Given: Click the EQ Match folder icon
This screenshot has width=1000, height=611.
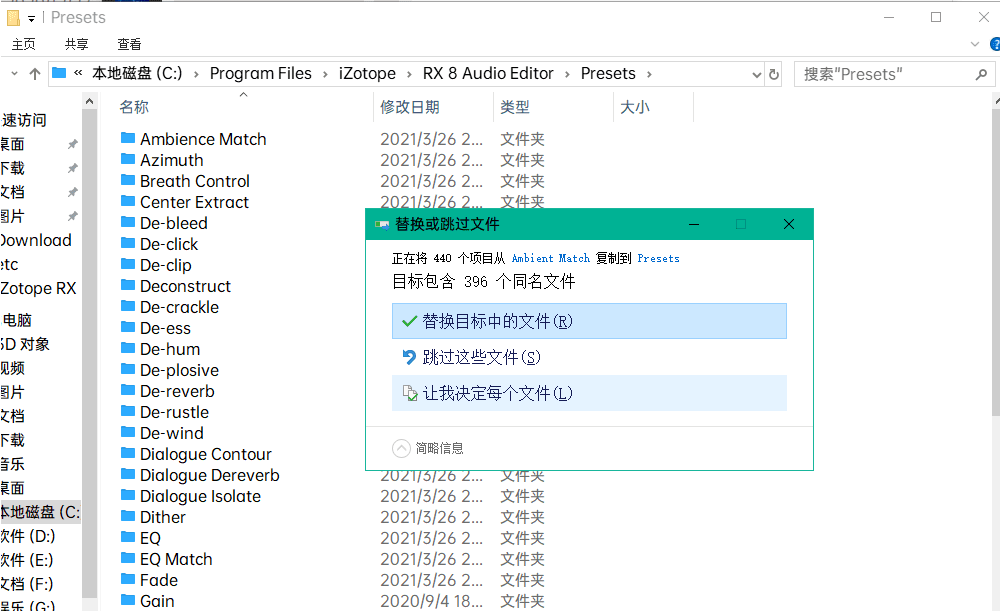Looking at the screenshot, I should [x=128, y=559].
